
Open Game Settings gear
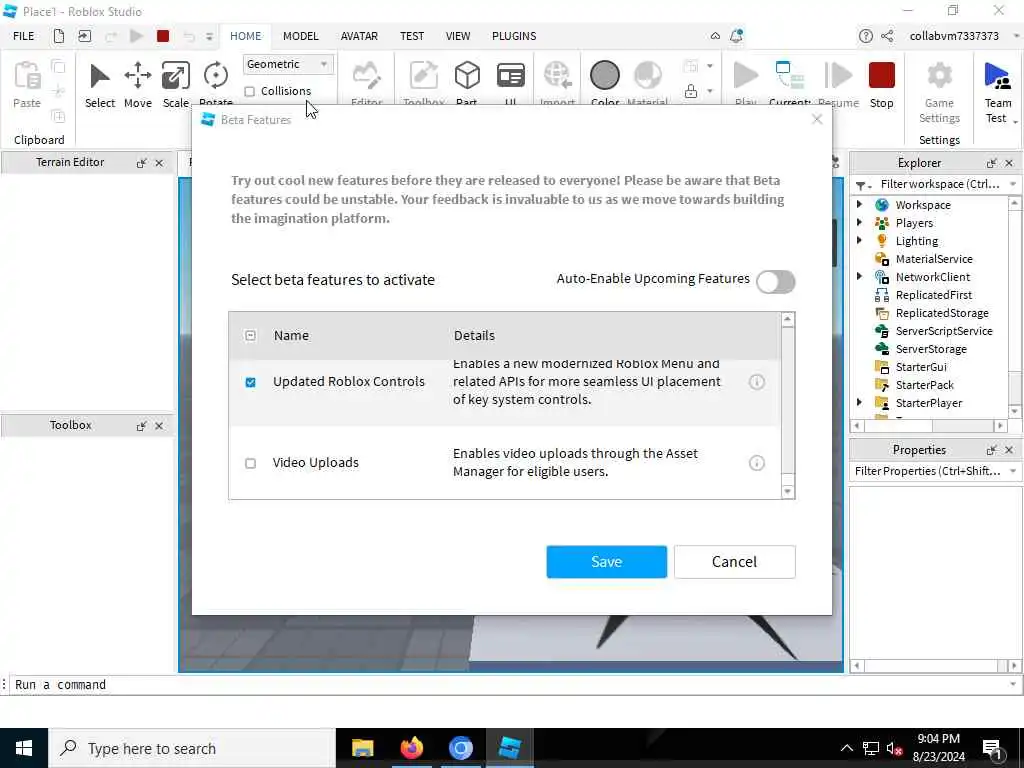click(x=939, y=76)
